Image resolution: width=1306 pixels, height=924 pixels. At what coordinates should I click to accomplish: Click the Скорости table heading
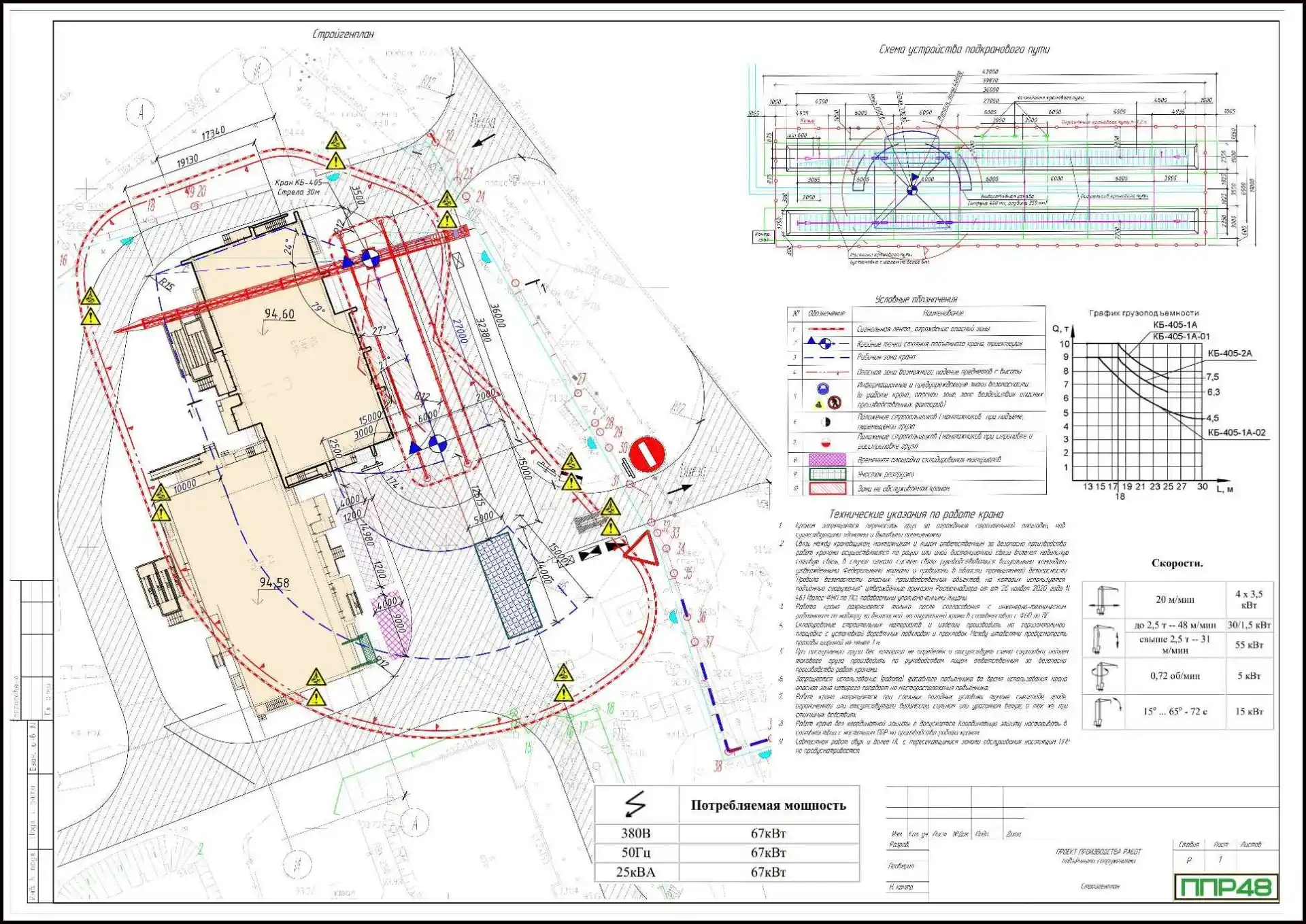coord(1177,563)
